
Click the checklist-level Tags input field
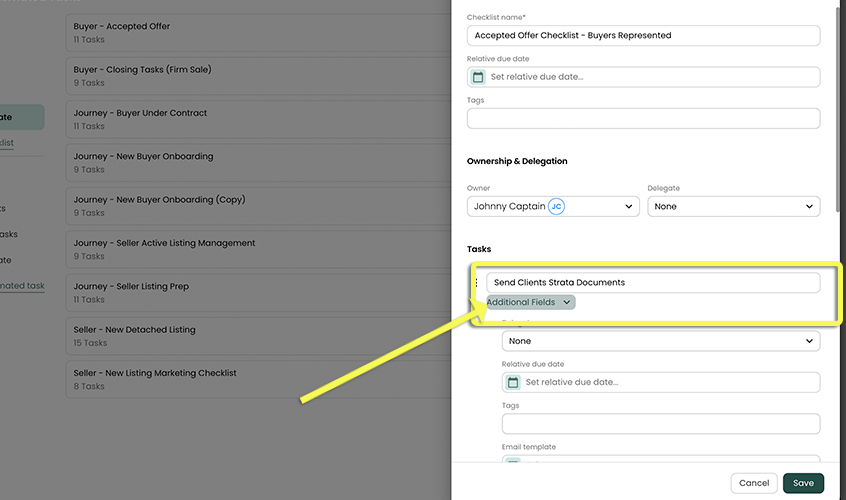point(643,118)
